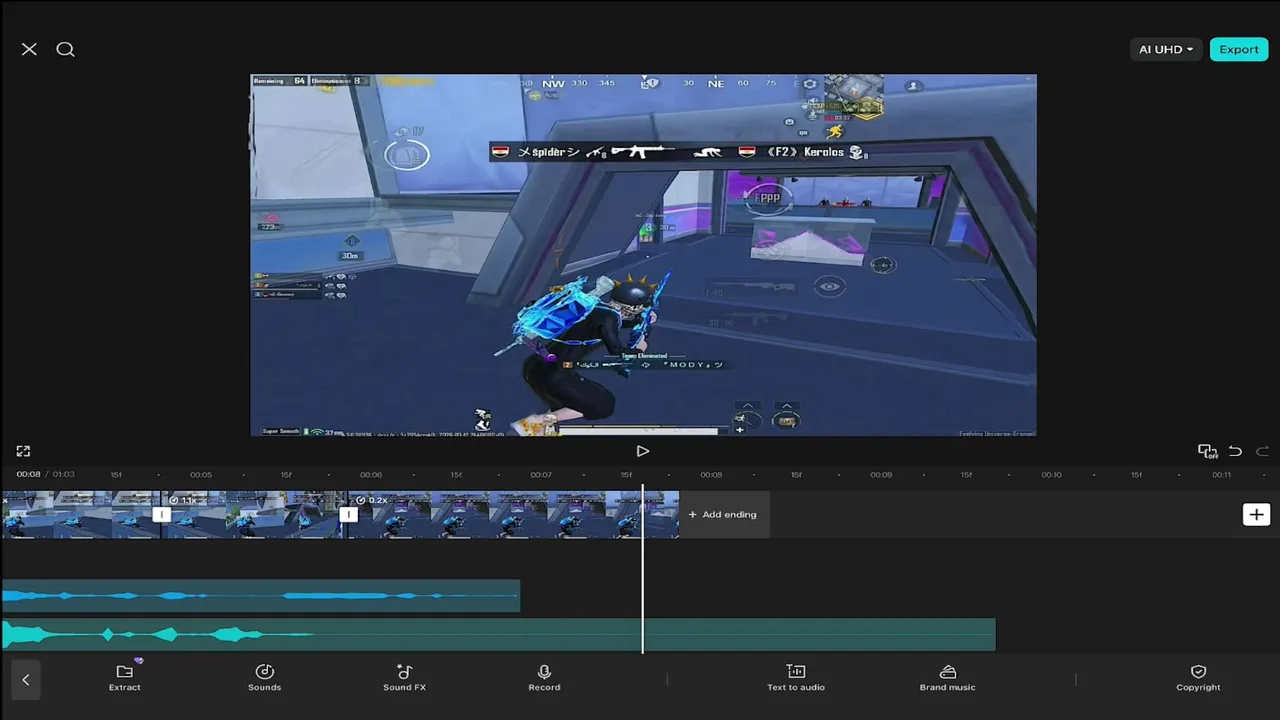Open transition marker before the 1.1x clip
Viewport: 1280px width, 720px height.
click(161, 514)
